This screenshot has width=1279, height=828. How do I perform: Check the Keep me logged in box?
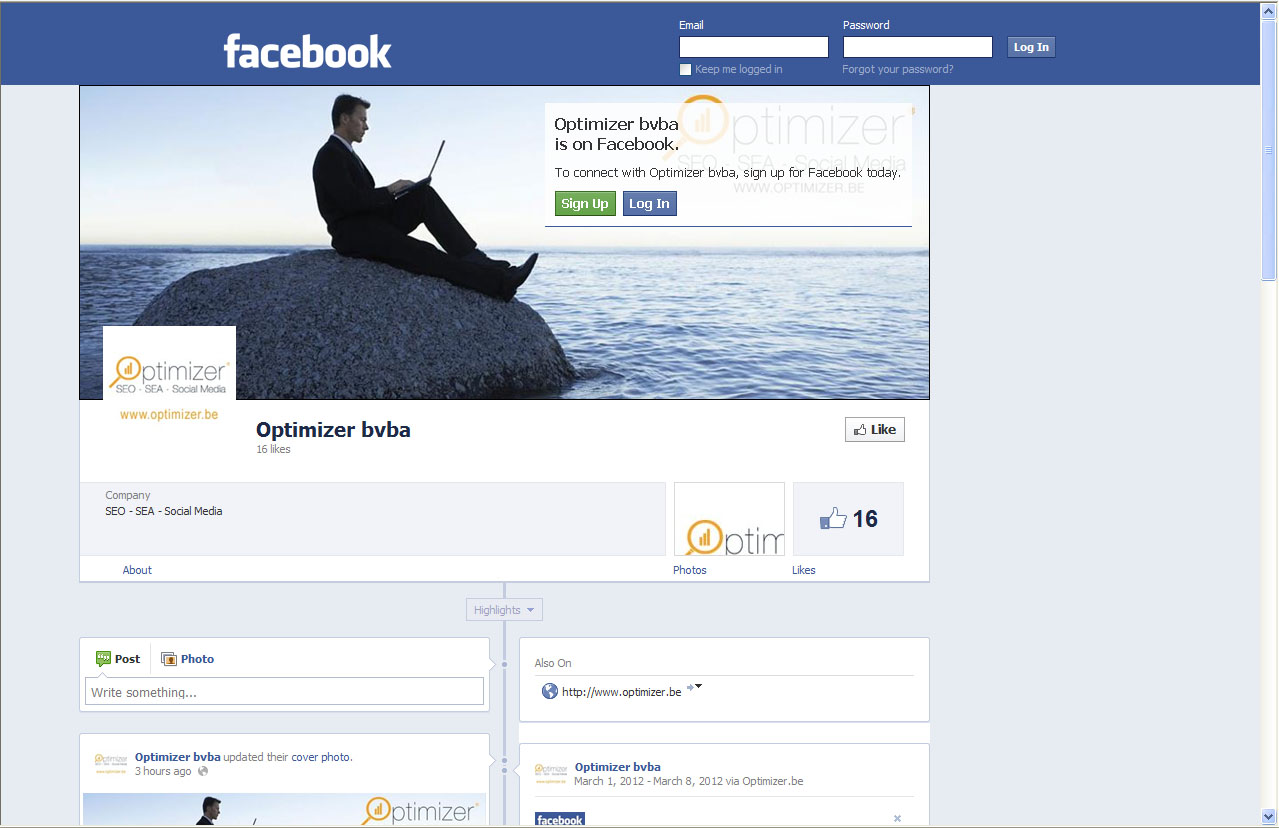pos(685,70)
